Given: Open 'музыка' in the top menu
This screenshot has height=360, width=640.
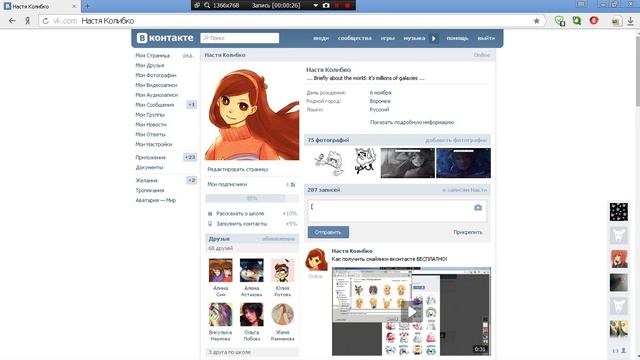Looking at the screenshot, I should coord(414,38).
